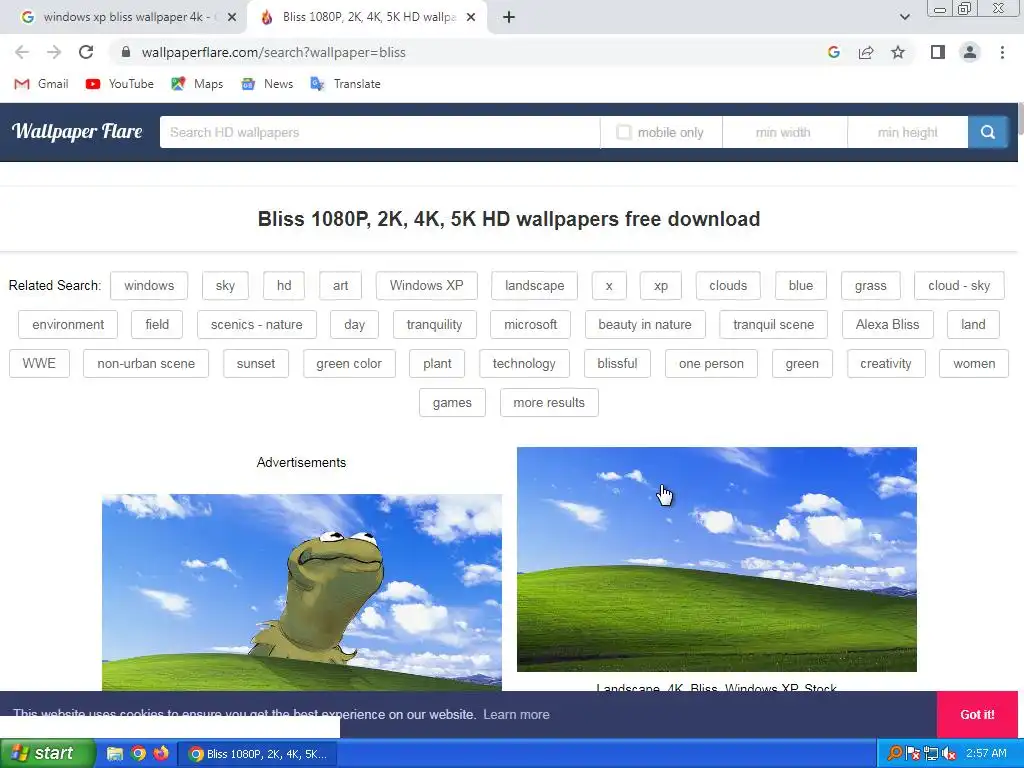Click the 'games' related tag
Screen dimensions: 1024x768
click(x=452, y=402)
